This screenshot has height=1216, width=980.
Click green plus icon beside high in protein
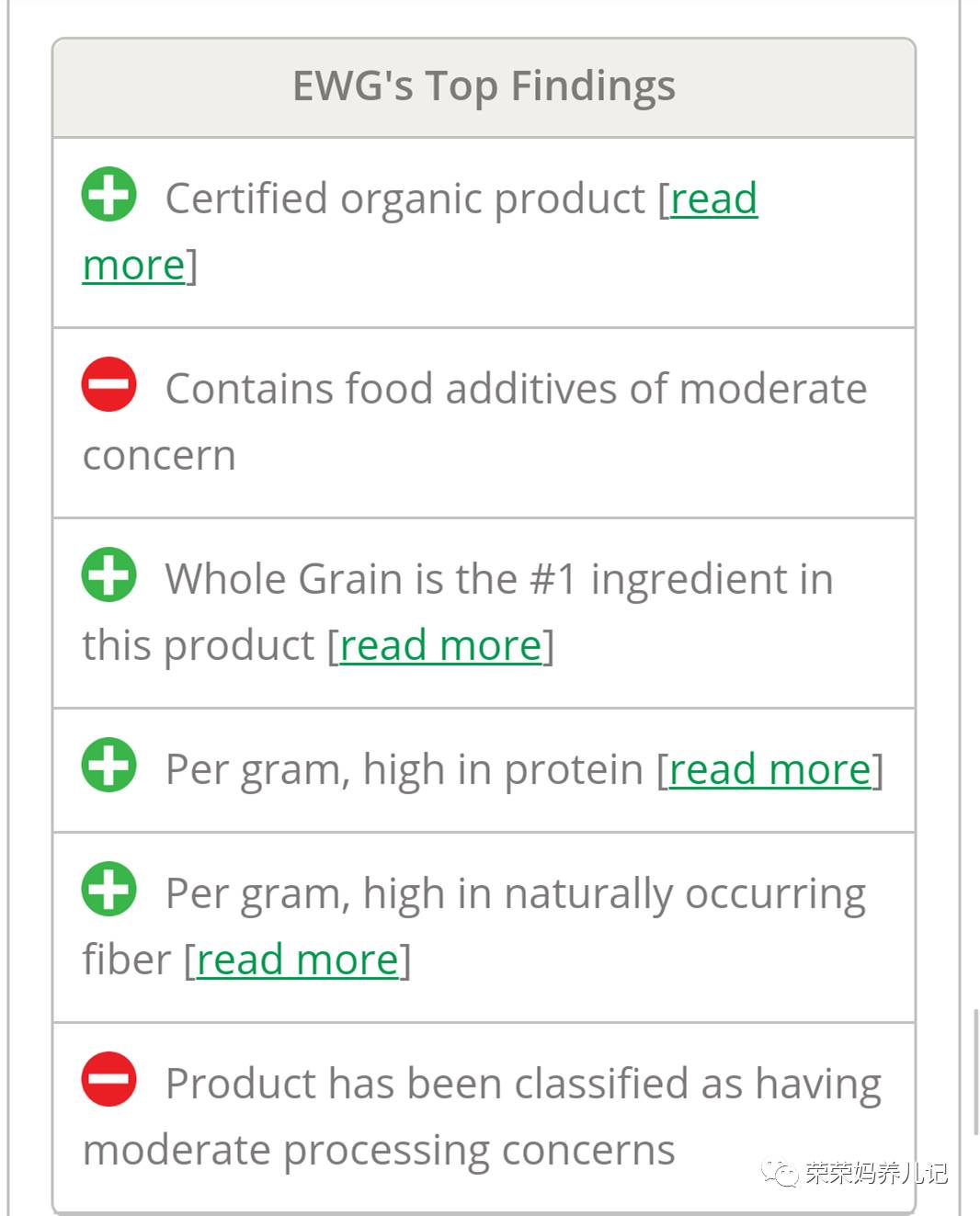(x=108, y=765)
